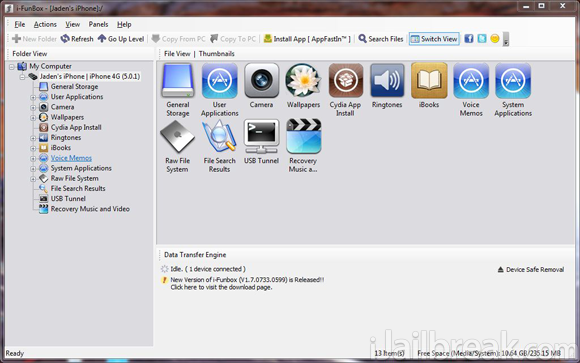The image size is (580, 363).
Task: Open the USB Tunnel terminal thumbnail
Action: pos(262,137)
